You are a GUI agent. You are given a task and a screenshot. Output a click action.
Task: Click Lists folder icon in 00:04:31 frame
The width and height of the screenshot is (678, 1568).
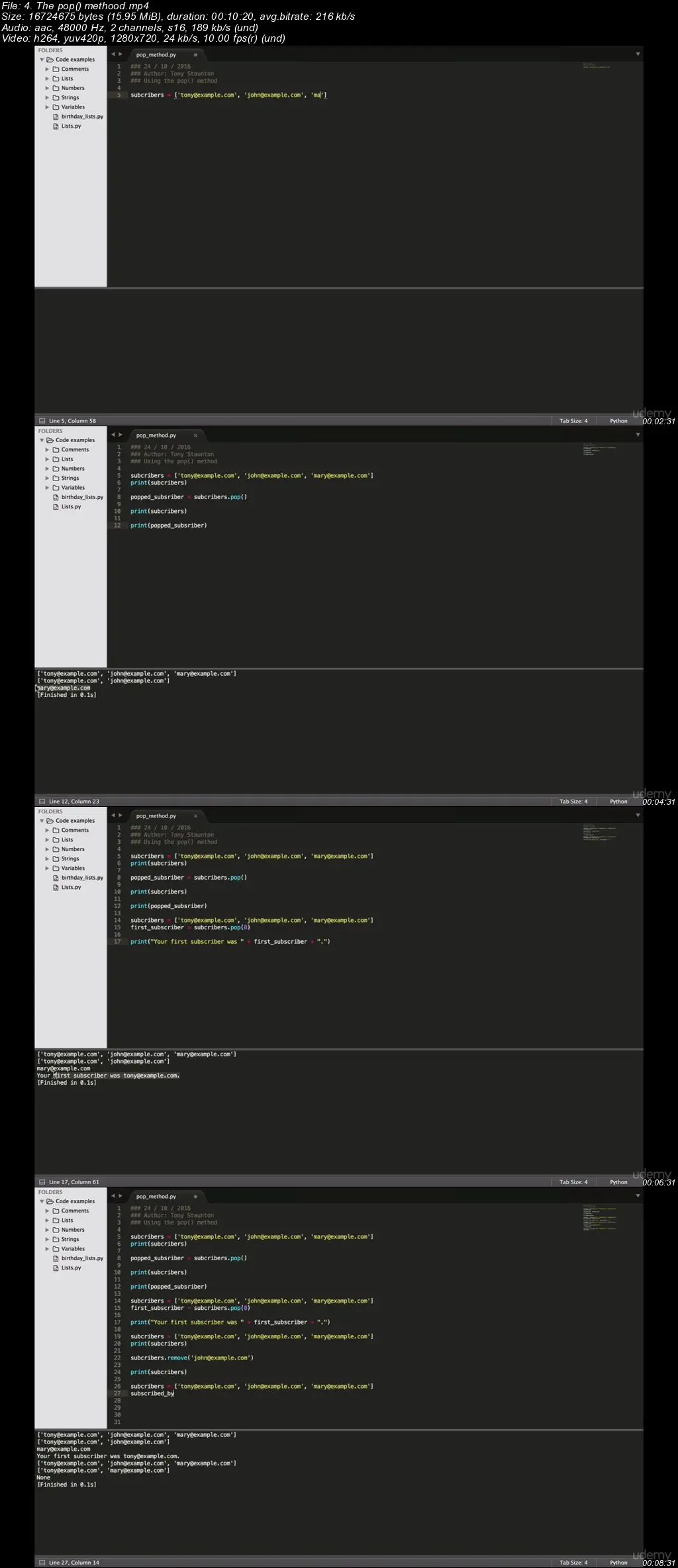[x=56, y=459]
